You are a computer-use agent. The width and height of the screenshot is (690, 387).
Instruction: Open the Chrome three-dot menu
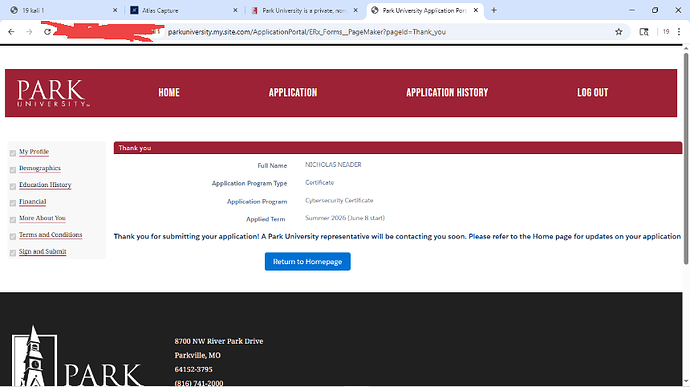tap(679, 32)
